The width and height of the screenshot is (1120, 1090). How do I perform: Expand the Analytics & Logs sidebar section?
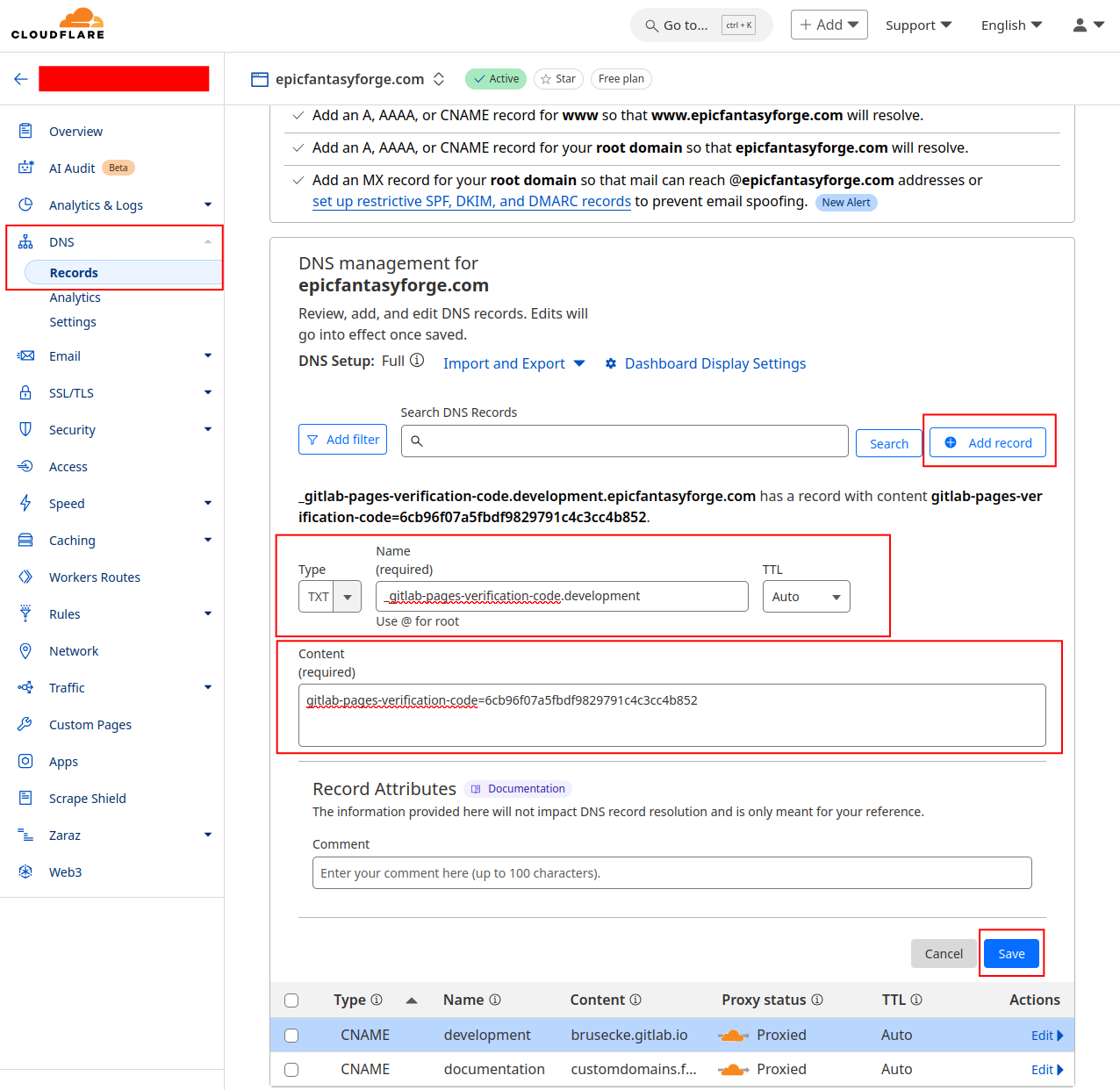pyautogui.click(x=208, y=204)
